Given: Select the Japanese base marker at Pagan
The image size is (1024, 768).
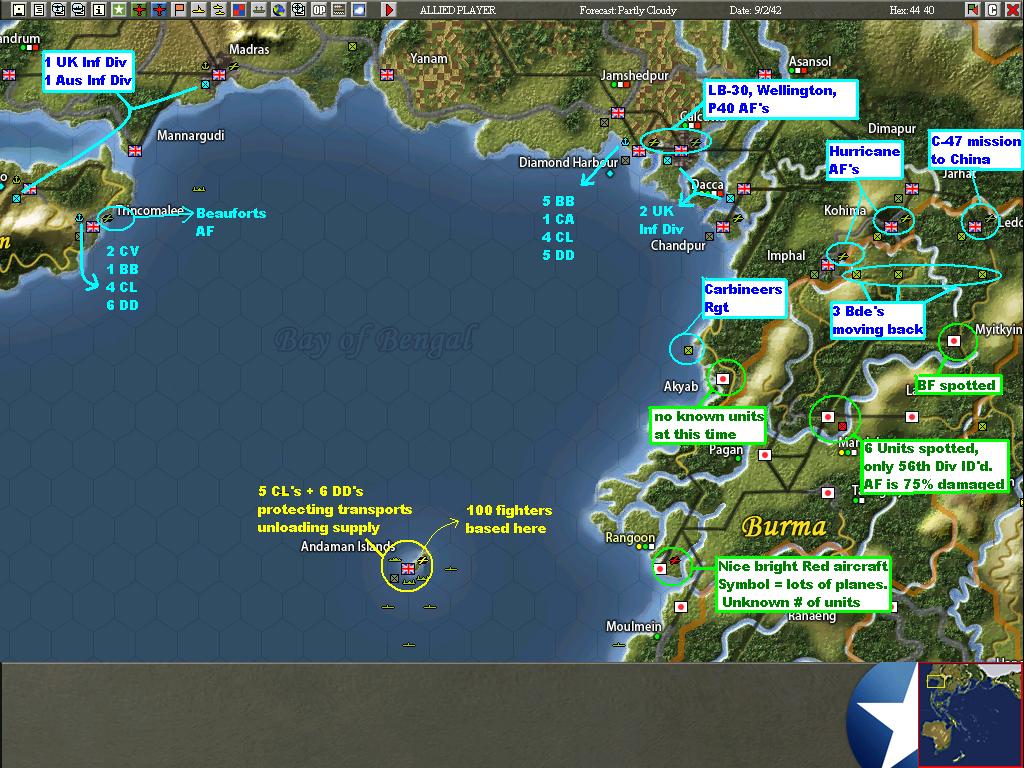Looking at the screenshot, I should pos(765,455).
